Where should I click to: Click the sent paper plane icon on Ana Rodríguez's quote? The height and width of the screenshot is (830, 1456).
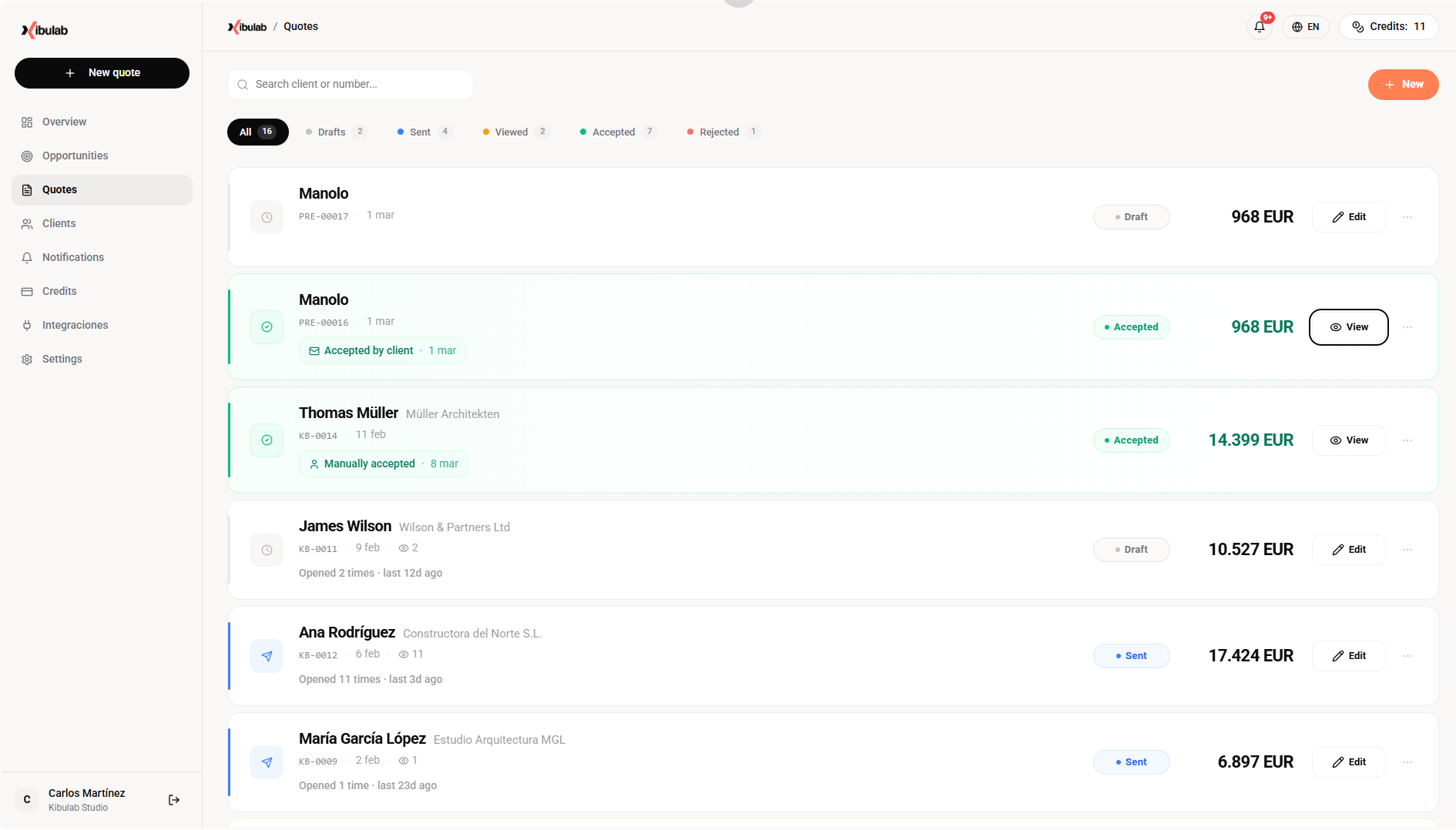click(267, 656)
